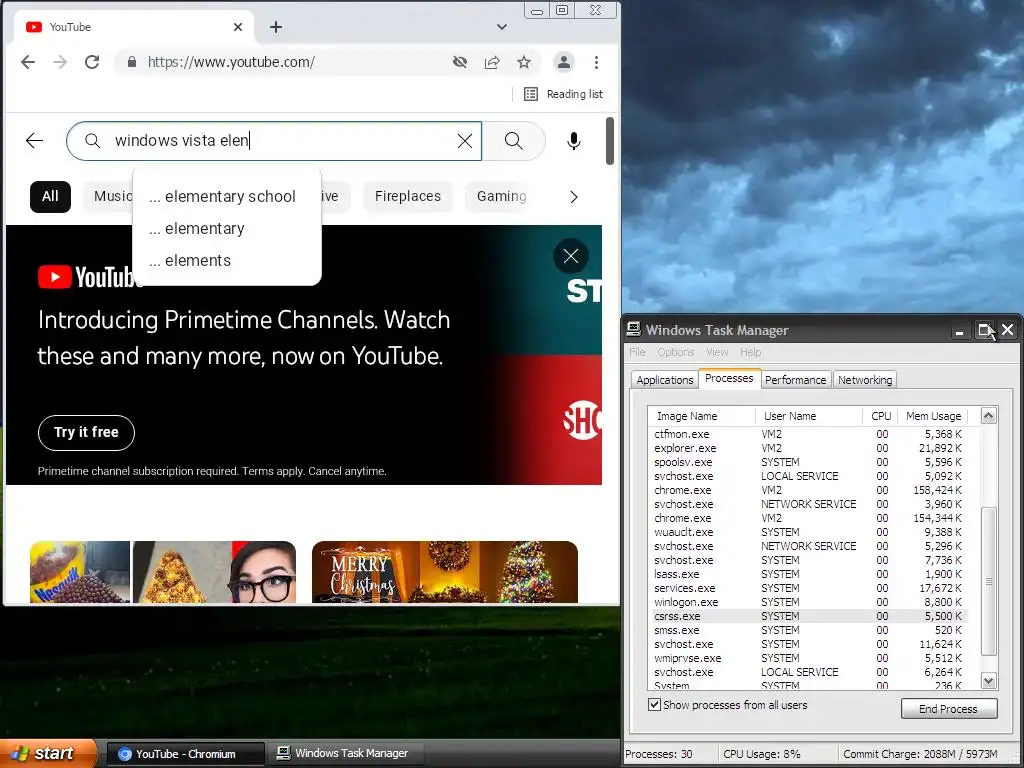Viewport: 1024px width, 768px height.
Task: Share this page using the share icon
Action: point(492,62)
